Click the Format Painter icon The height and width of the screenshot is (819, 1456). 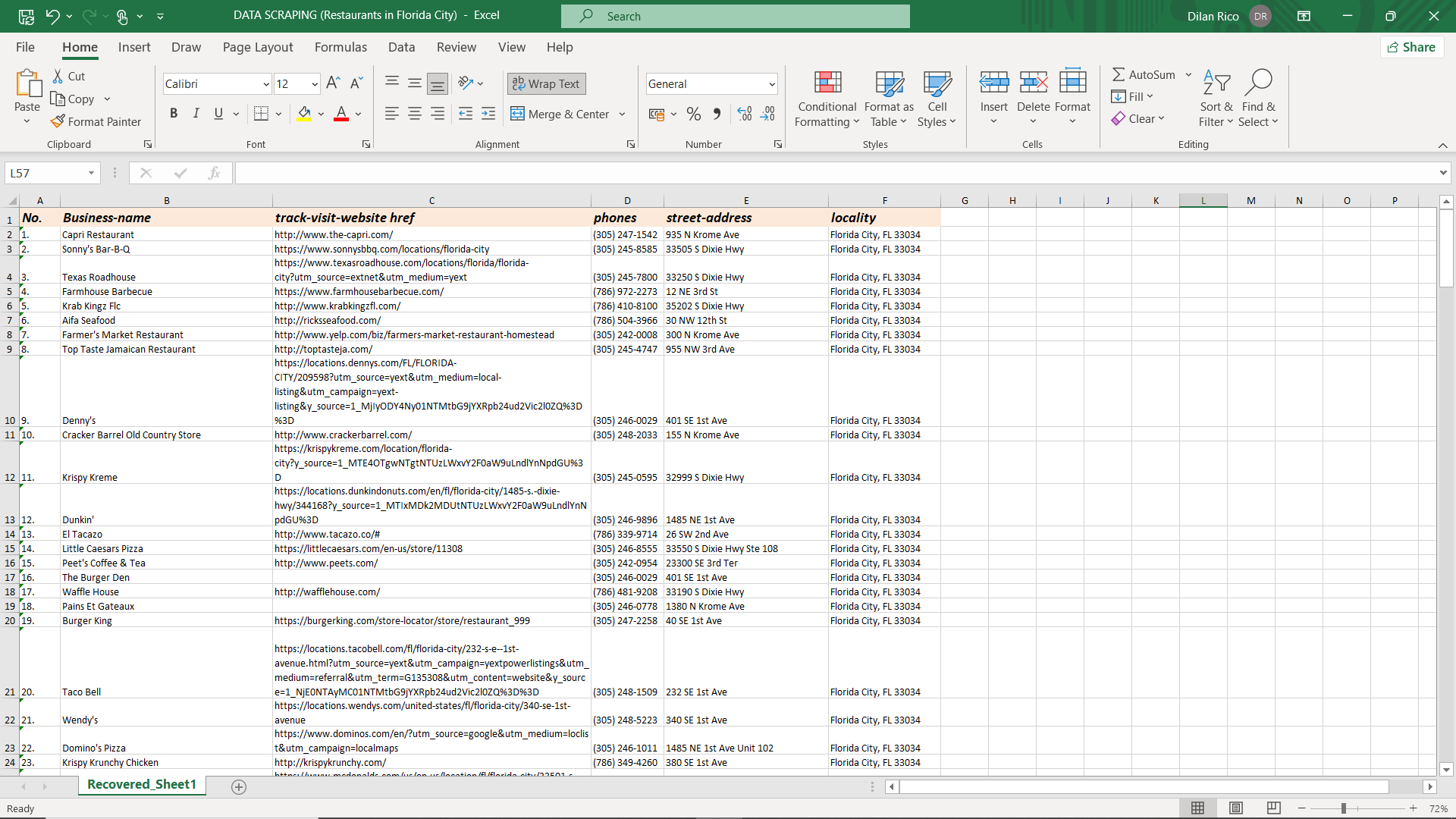[x=58, y=121]
